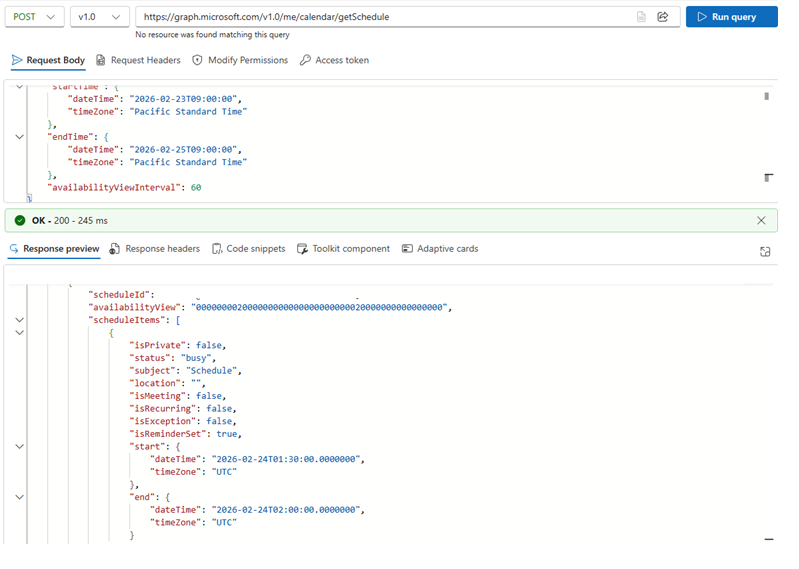Click the "isMeeting": false line
Screen dimensions: 799x569
pos(178,396)
